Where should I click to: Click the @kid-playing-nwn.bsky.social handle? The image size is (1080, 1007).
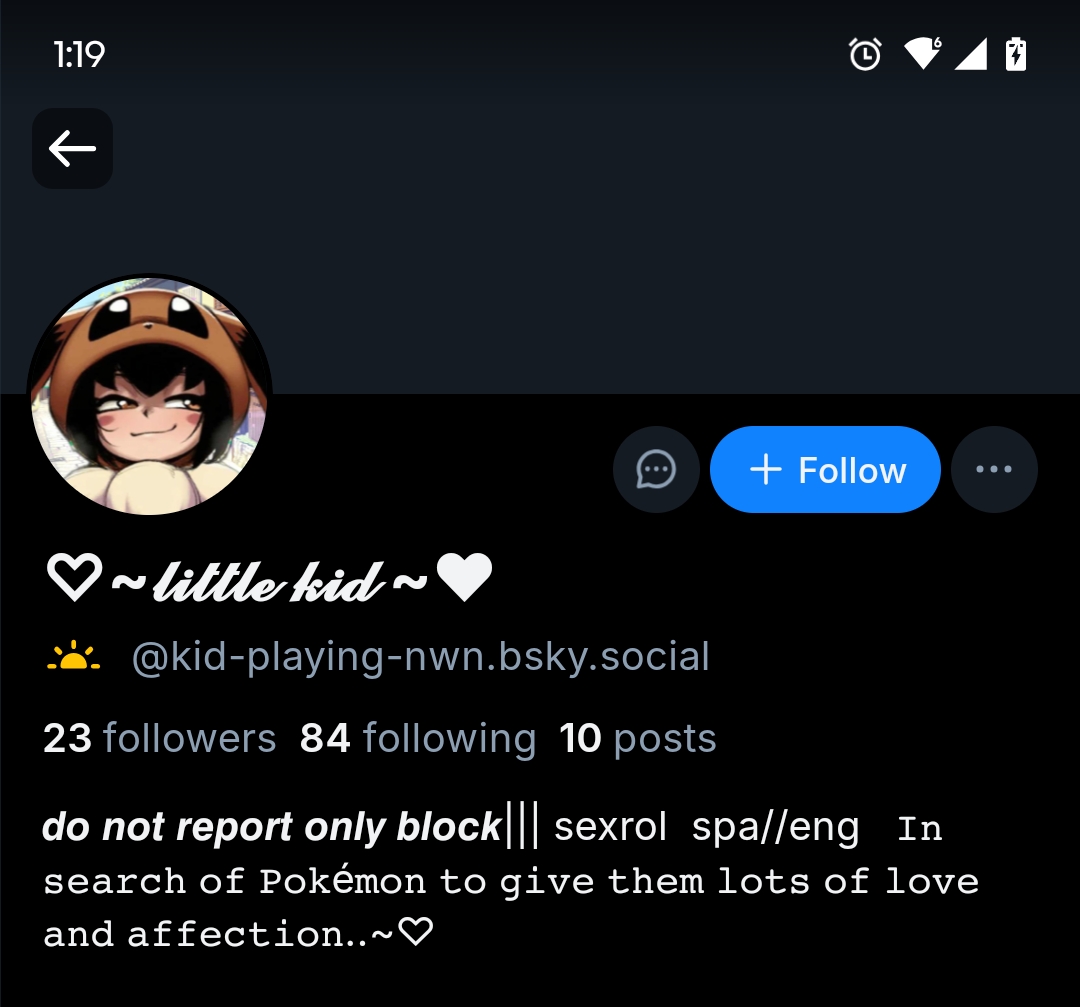tap(420, 657)
